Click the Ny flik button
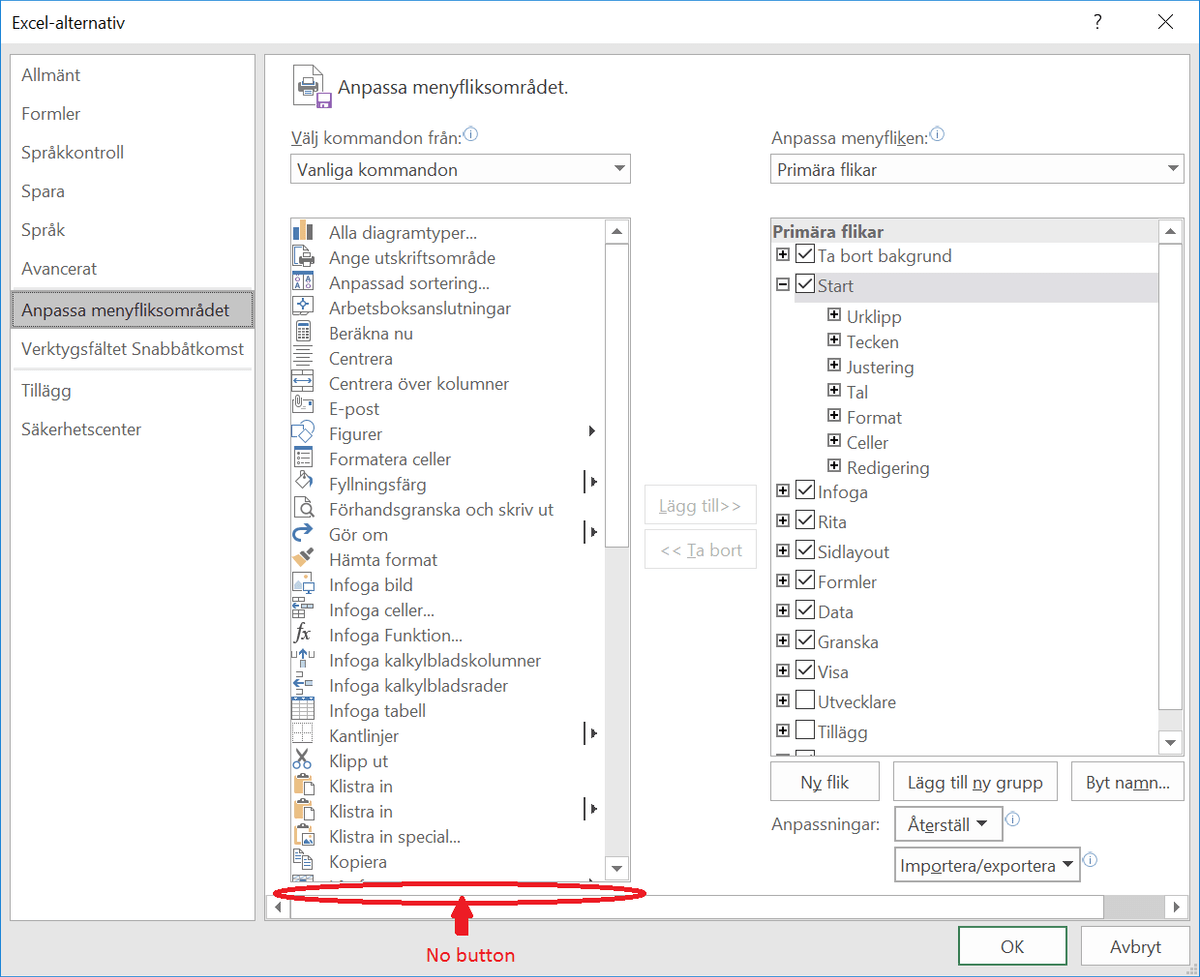Viewport: 1200px width, 977px height. pos(825,782)
